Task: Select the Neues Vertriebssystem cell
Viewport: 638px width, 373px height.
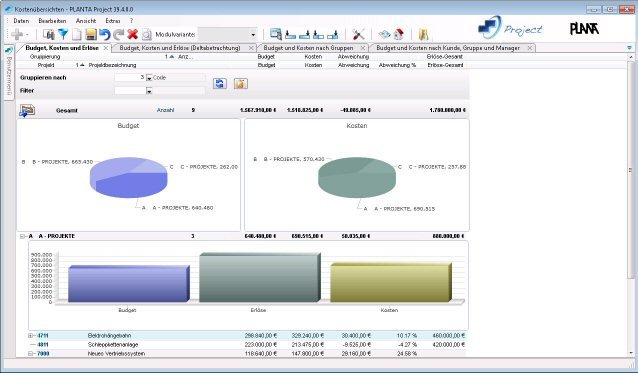Action: (116, 354)
